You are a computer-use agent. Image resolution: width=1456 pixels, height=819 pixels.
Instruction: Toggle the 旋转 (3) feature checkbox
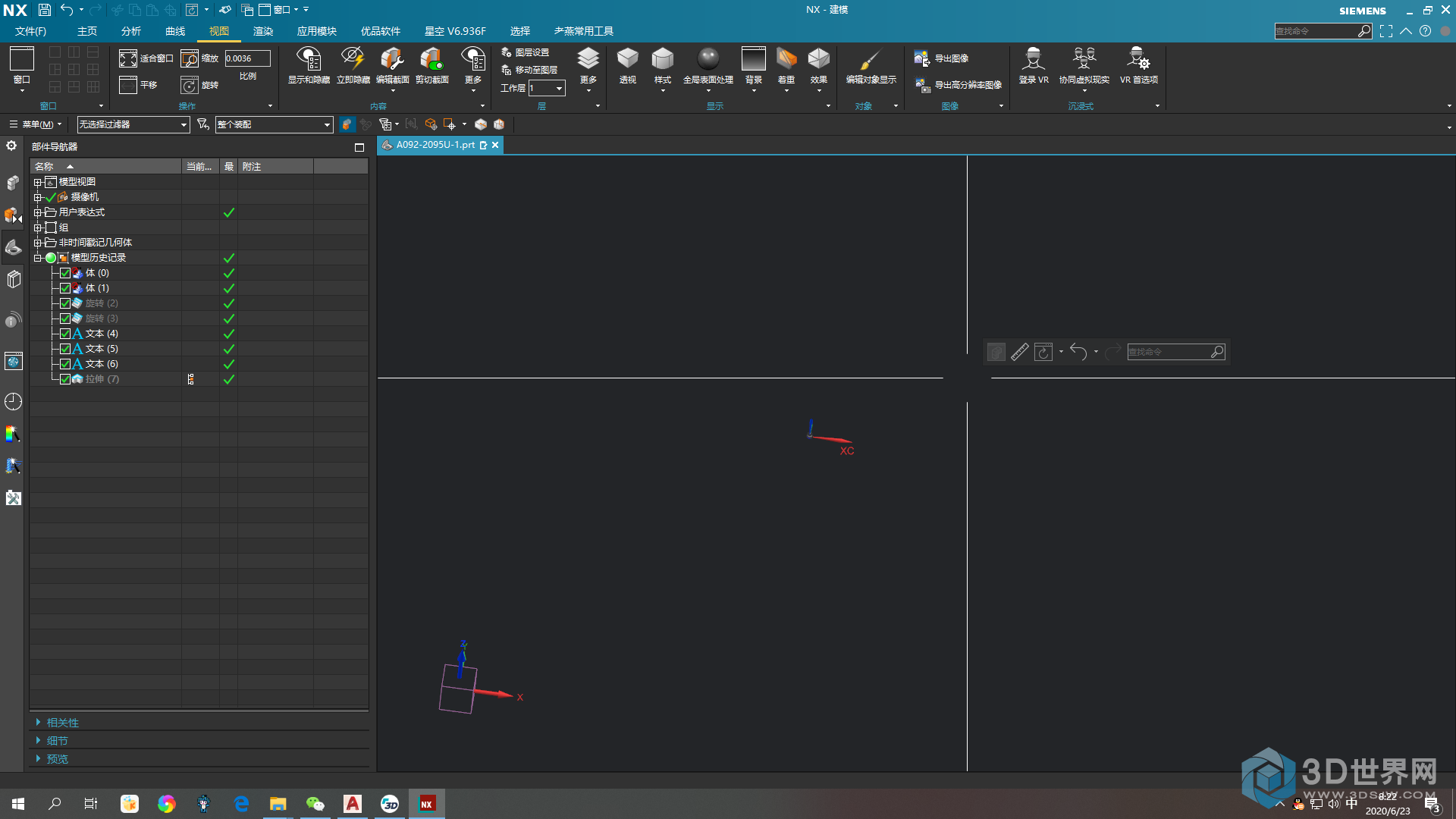coord(65,318)
